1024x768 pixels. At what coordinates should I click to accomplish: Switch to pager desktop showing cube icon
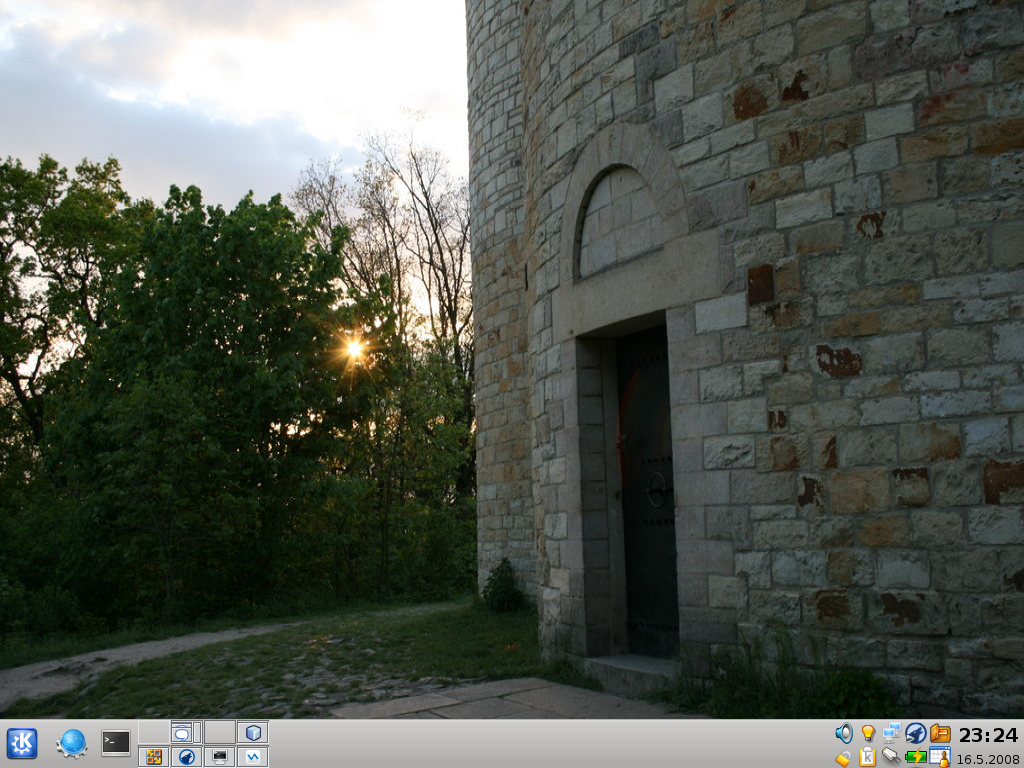(x=253, y=732)
